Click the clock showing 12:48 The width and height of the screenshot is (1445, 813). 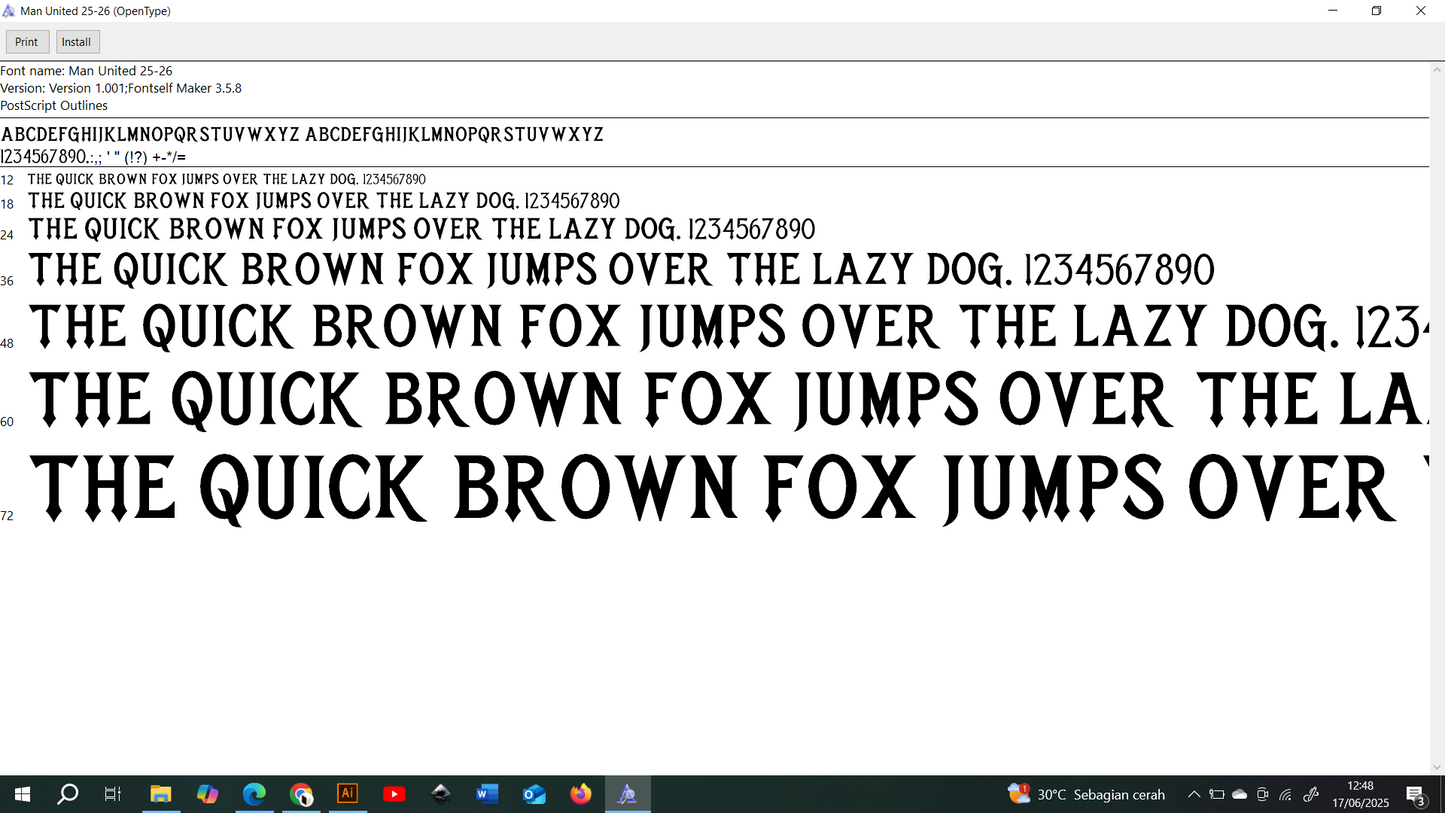[x=1360, y=794]
